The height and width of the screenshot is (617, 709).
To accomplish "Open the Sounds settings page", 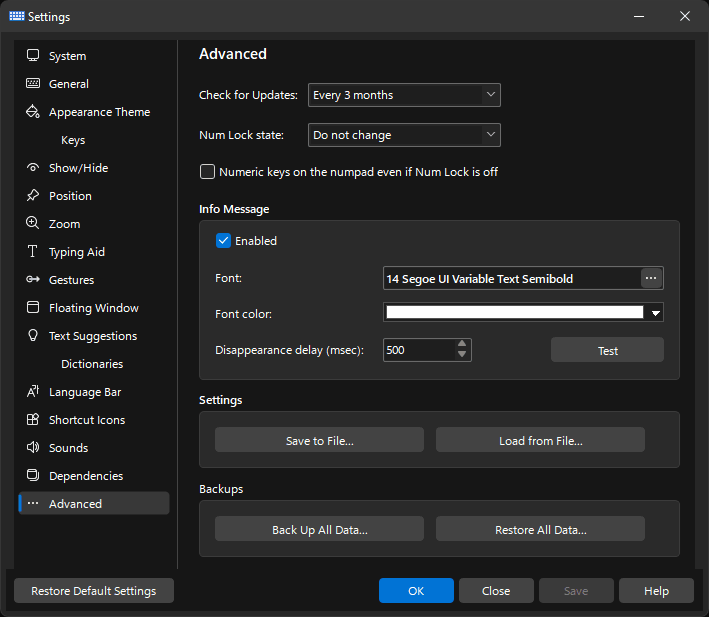I will click(94, 447).
